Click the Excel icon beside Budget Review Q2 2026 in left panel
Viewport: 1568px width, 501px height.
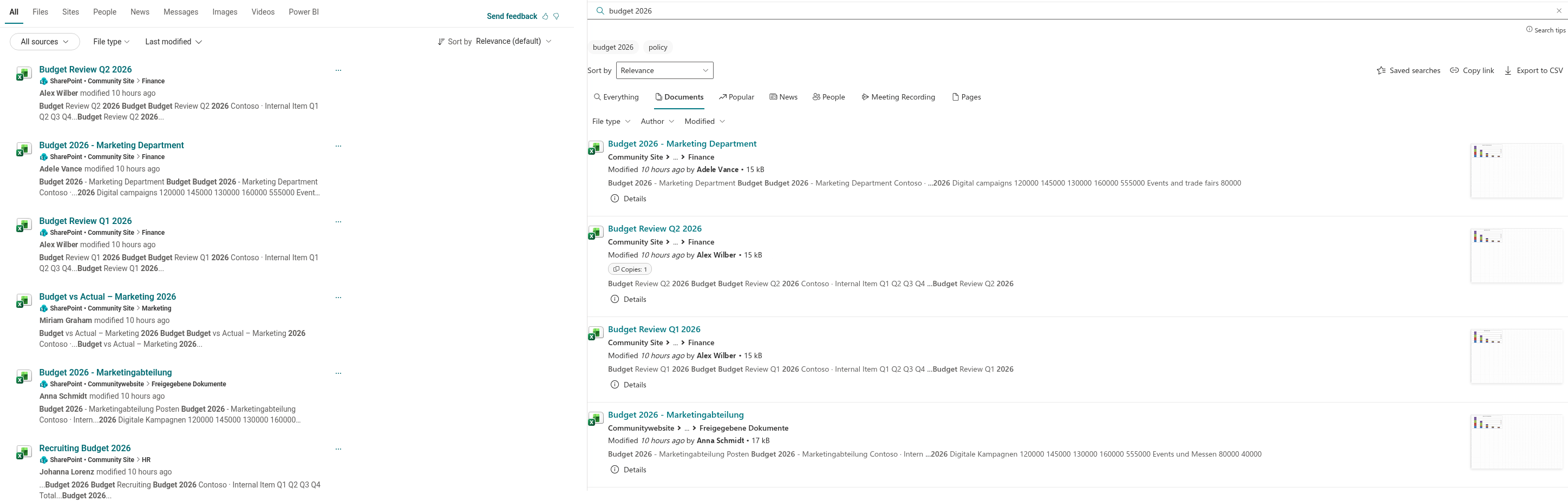click(x=23, y=74)
